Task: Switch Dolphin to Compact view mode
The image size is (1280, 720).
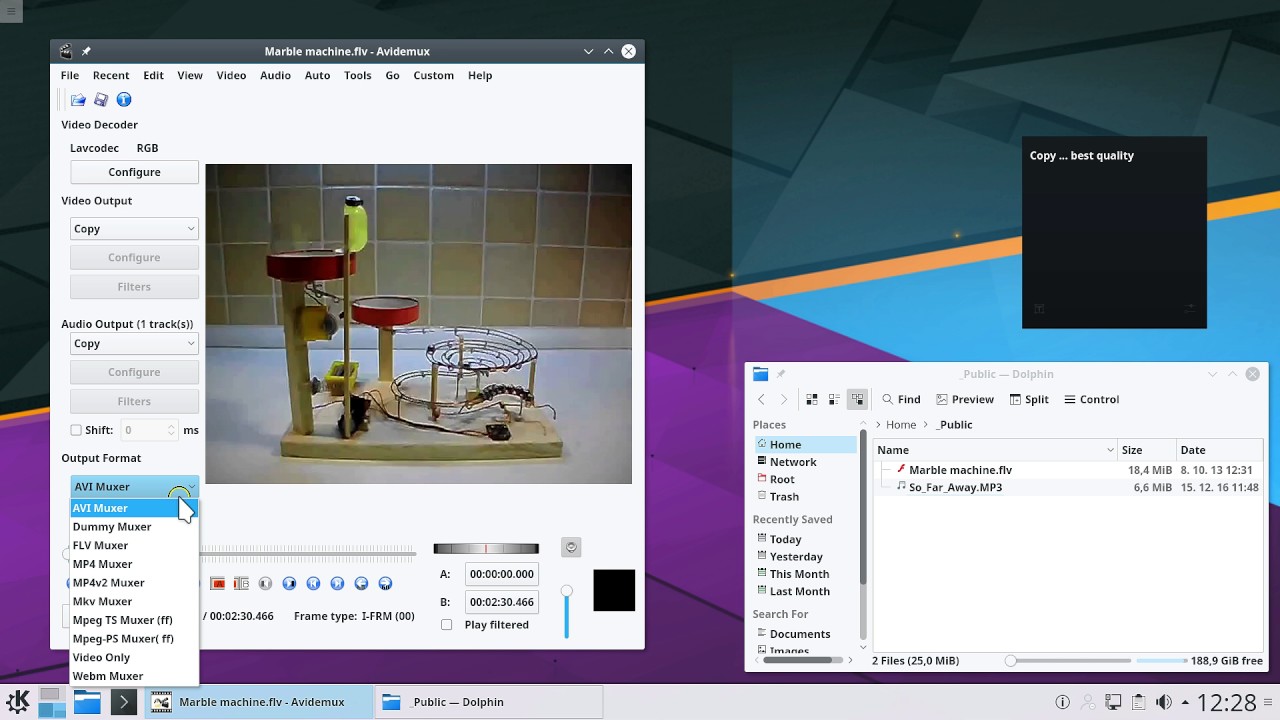Action: pos(834,399)
